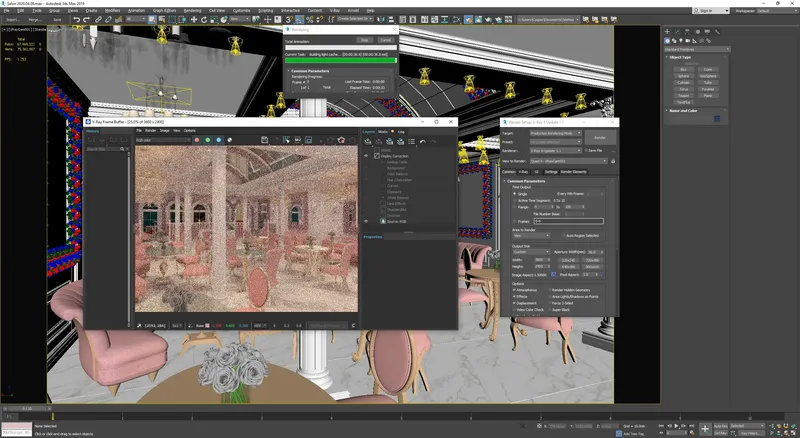The image size is (800, 438).
Task: Select the Range radio button in Render Setup
Action: (514, 207)
